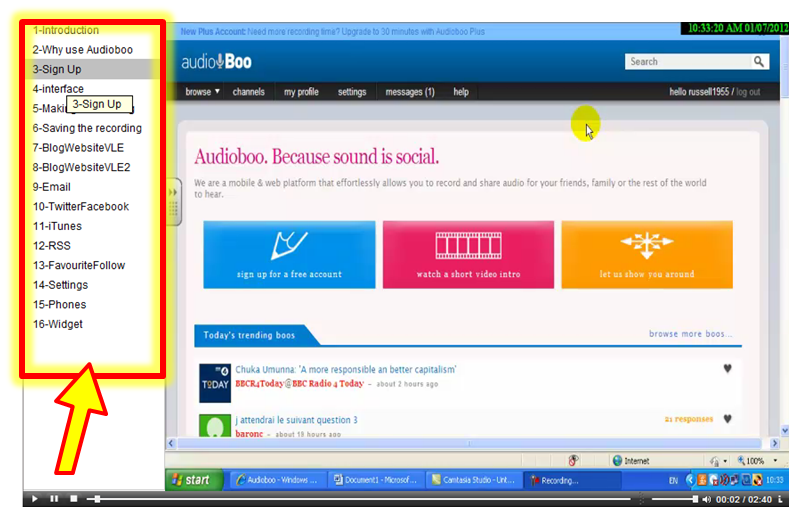Image resolution: width=790 pixels, height=508 pixels.
Task: Open j attendrai le suivant question 3
Action: click(x=296, y=420)
